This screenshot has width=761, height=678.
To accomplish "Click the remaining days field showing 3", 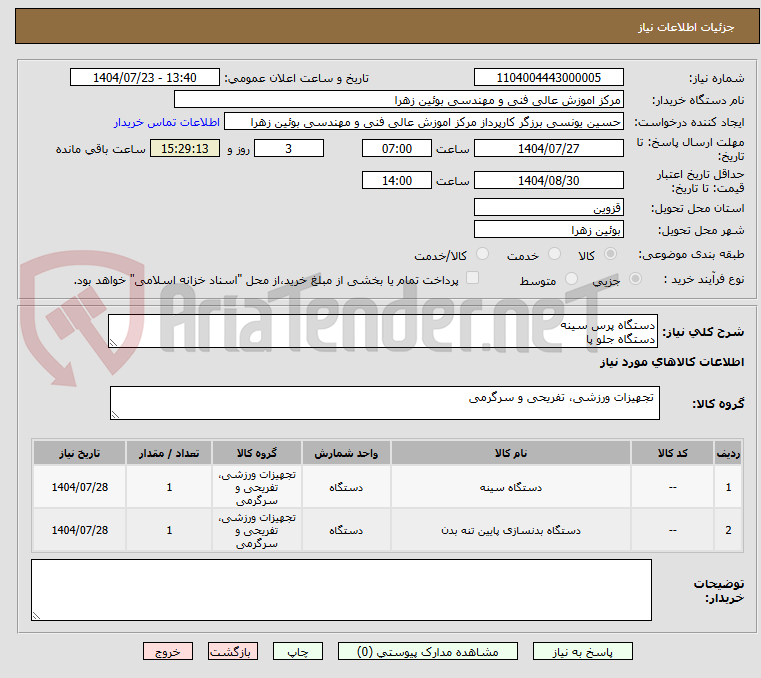I will (289, 149).
